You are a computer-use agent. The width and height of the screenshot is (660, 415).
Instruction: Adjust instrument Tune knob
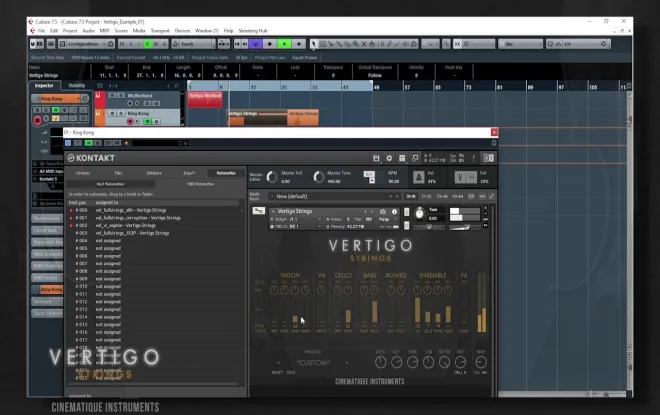420,214
